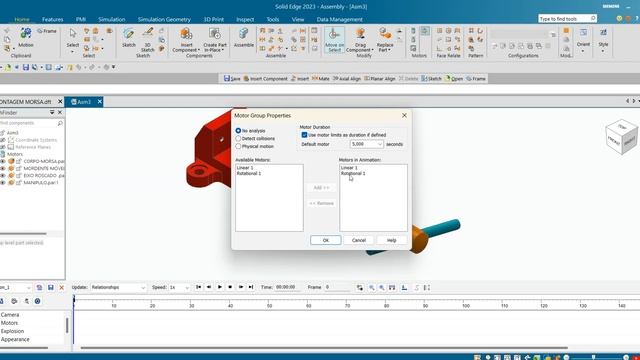
Task: Select Linear 1 in Available Motors list
Action: tap(245, 168)
